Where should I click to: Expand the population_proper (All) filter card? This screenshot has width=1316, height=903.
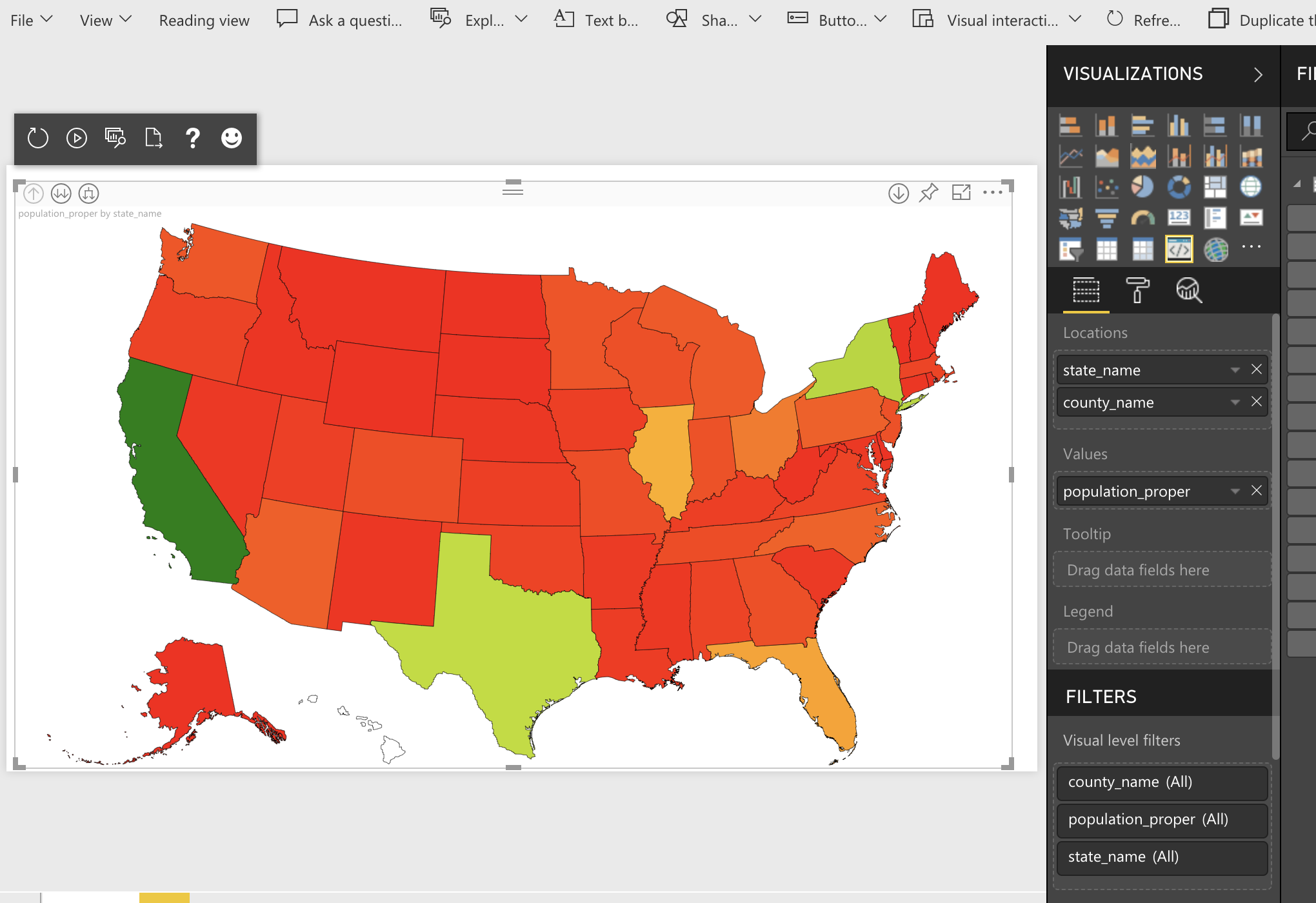1162,819
